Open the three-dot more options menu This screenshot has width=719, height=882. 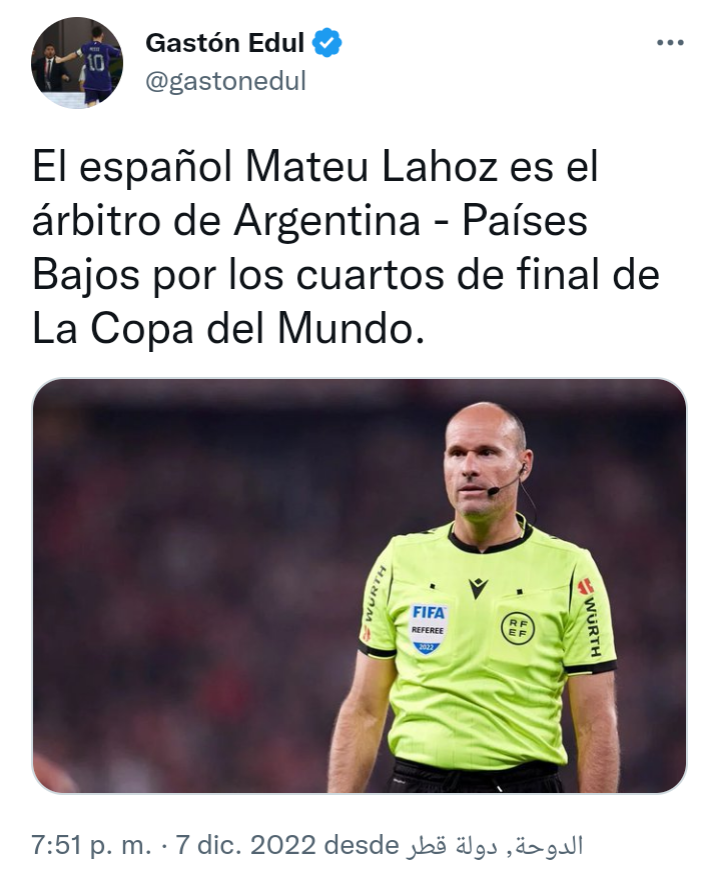(x=671, y=43)
